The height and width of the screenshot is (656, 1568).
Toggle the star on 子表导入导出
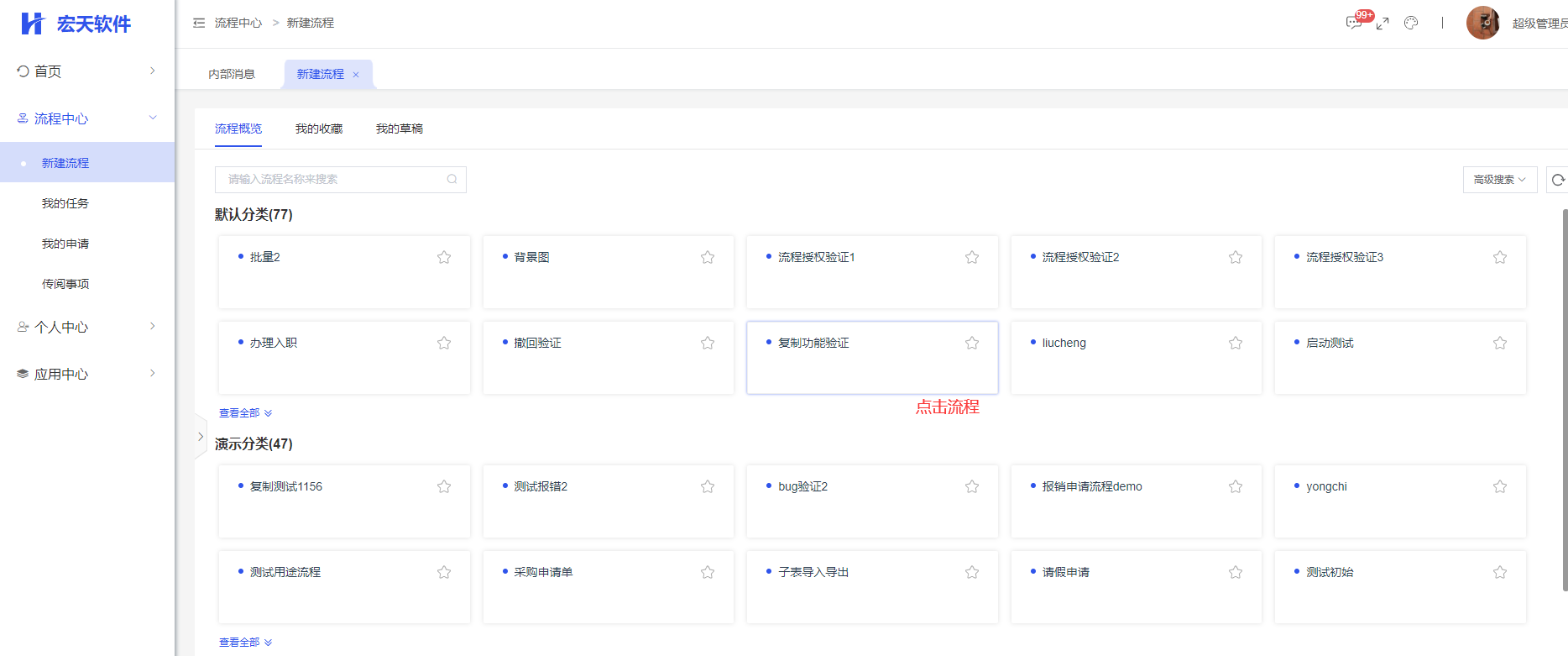pos(972,572)
